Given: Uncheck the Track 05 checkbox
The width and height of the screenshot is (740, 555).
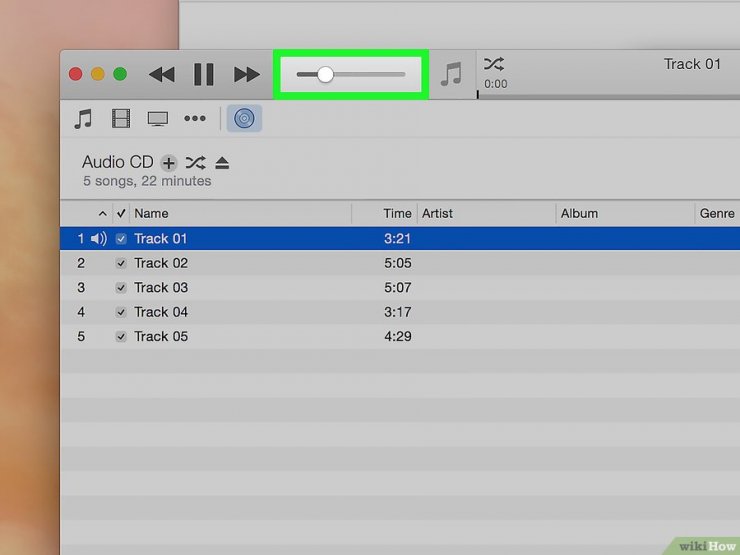Looking at the screenshot, I should tap(121, 337).
